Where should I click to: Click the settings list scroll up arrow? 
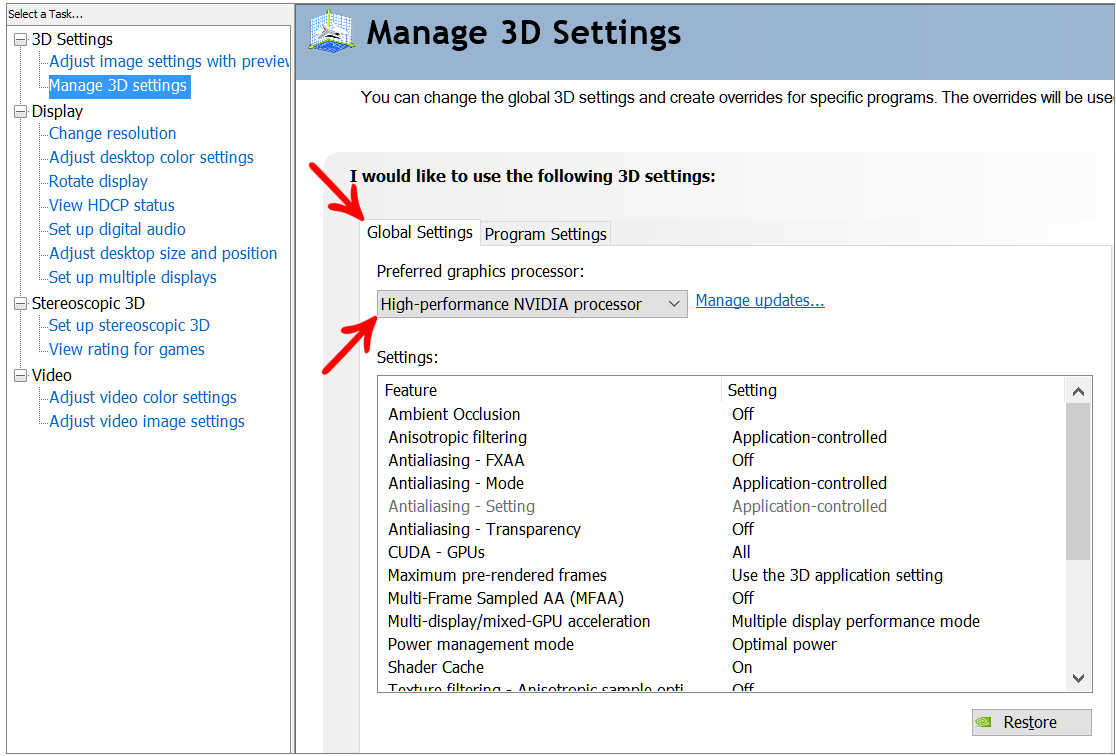point(1078,392)
